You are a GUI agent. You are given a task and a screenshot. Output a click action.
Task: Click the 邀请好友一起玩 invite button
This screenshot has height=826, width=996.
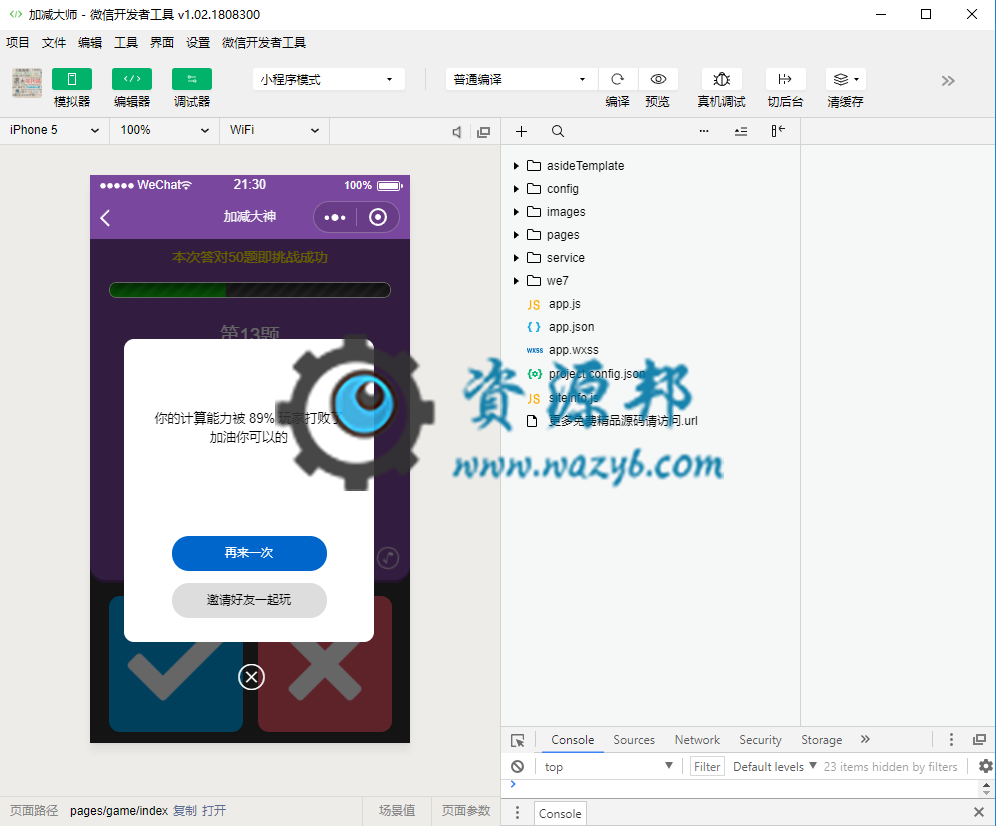tap(249, 600)
